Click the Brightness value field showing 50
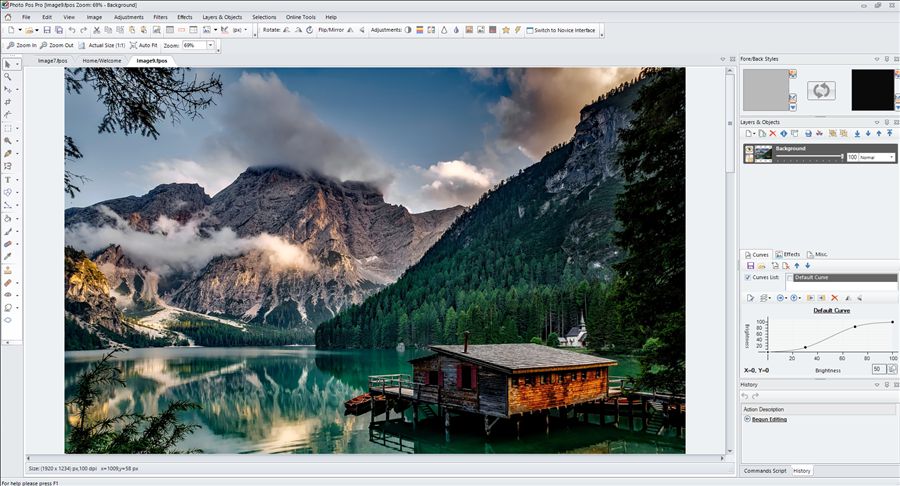The width and height of the screenshot is (900, 486). 878,370
